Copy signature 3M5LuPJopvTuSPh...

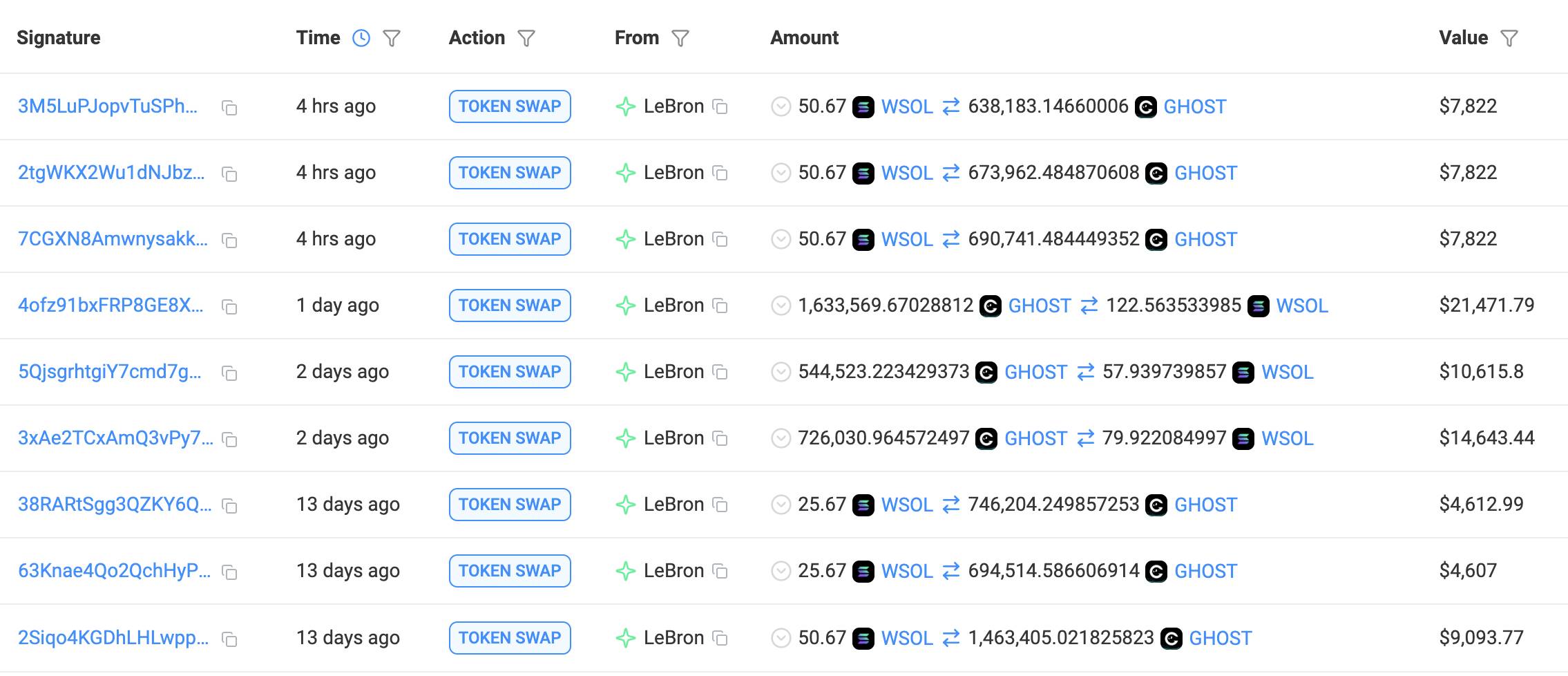pyautogui.click(x=229, y=108)
